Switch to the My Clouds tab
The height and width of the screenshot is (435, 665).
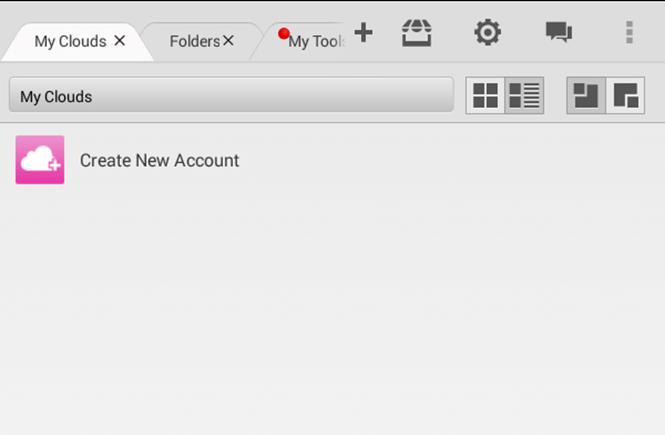[x=70, y=41]
